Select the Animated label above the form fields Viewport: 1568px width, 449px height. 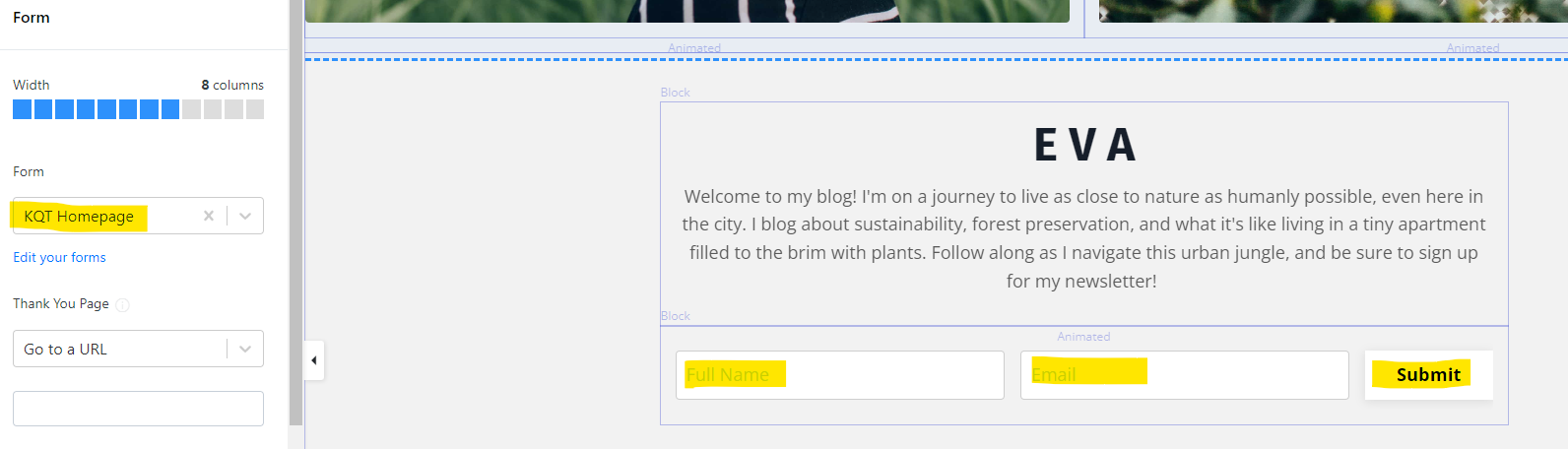coord(1083,337)
